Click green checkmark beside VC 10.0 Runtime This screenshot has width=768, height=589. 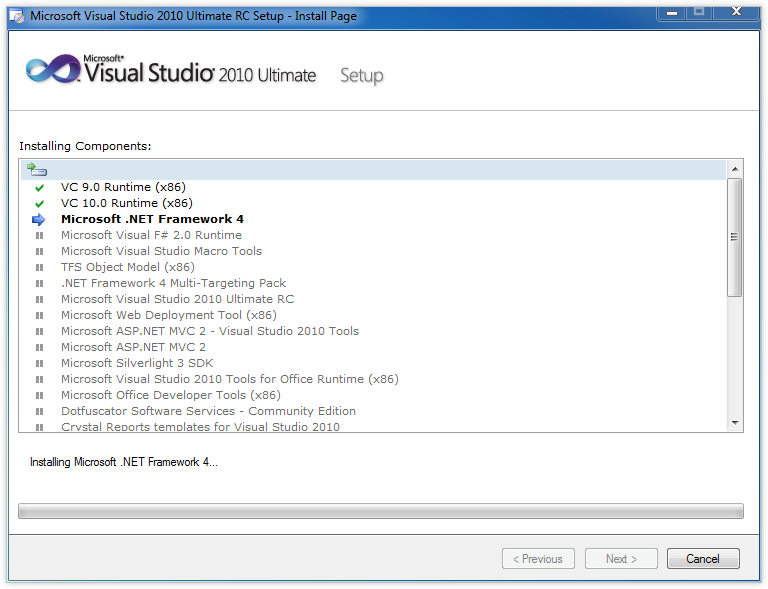point(39,204)
